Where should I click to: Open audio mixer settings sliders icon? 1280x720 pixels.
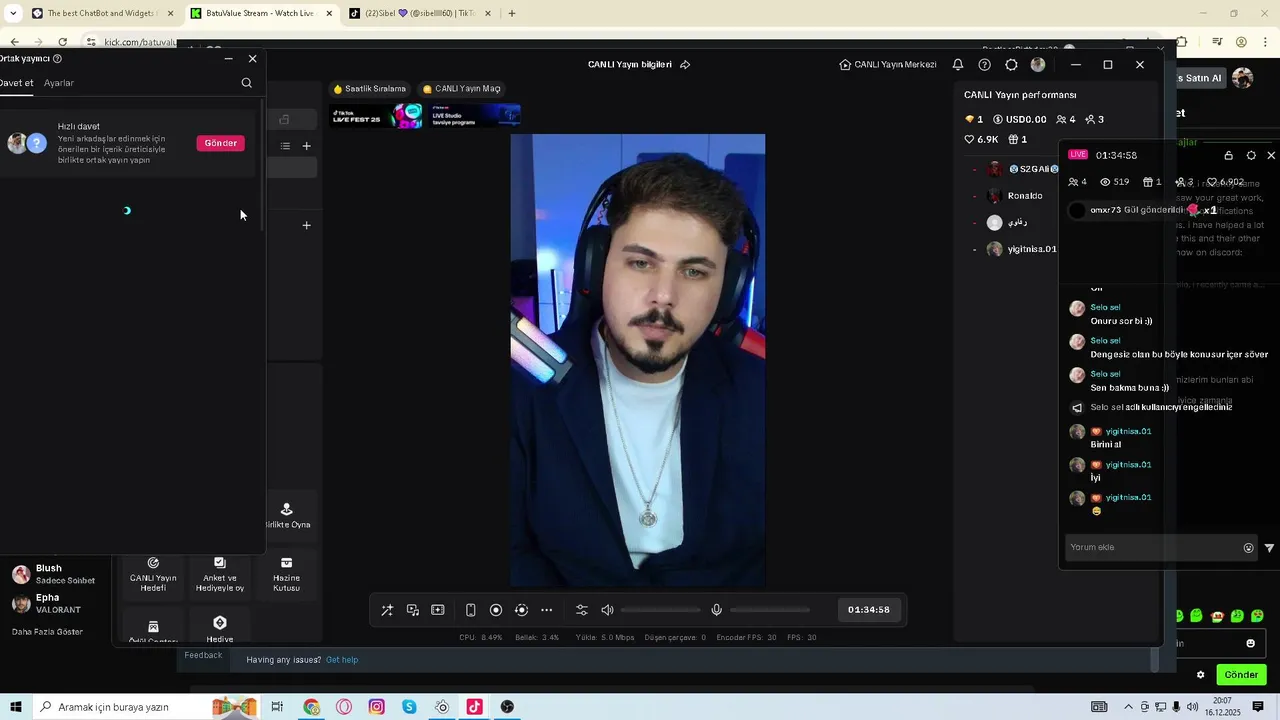click(x=582, y=610)
